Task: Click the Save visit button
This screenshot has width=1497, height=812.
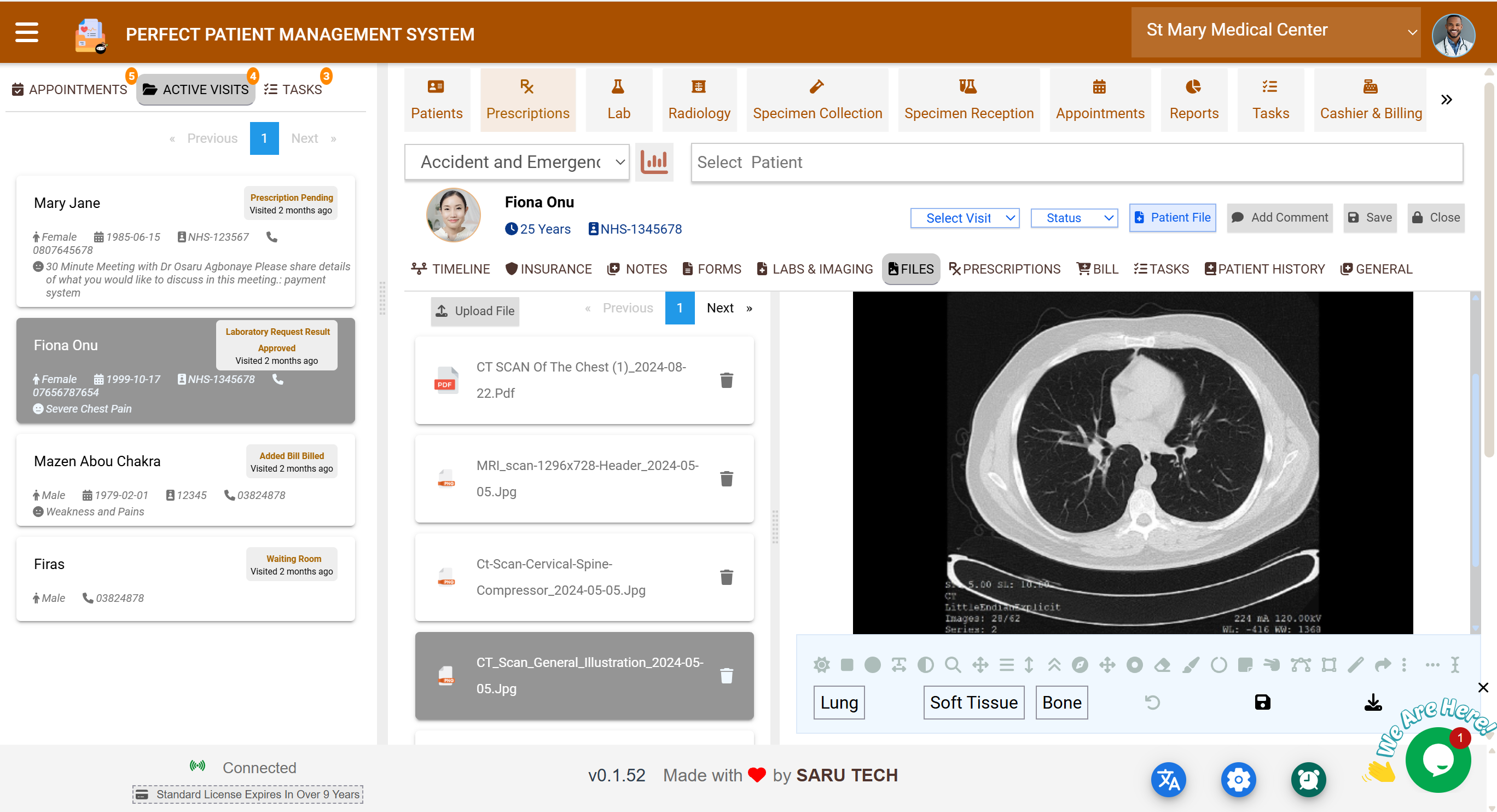Action: [x=1370, y=217]
